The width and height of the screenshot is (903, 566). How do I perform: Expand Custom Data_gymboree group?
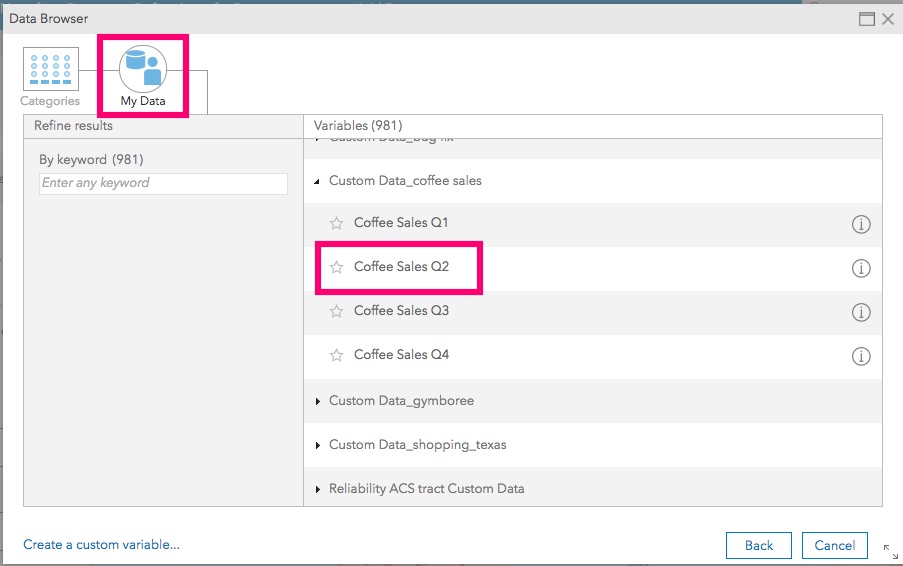point(318,401)
